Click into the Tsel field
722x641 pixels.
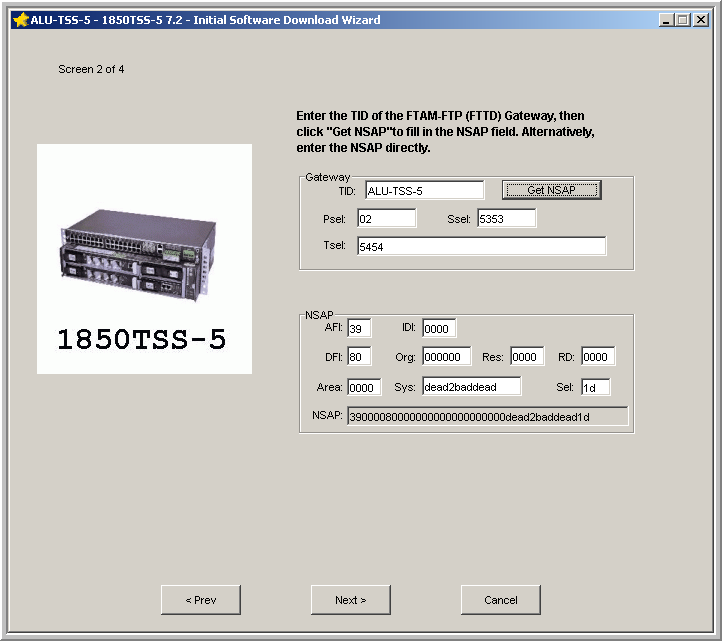coord(482,246)
